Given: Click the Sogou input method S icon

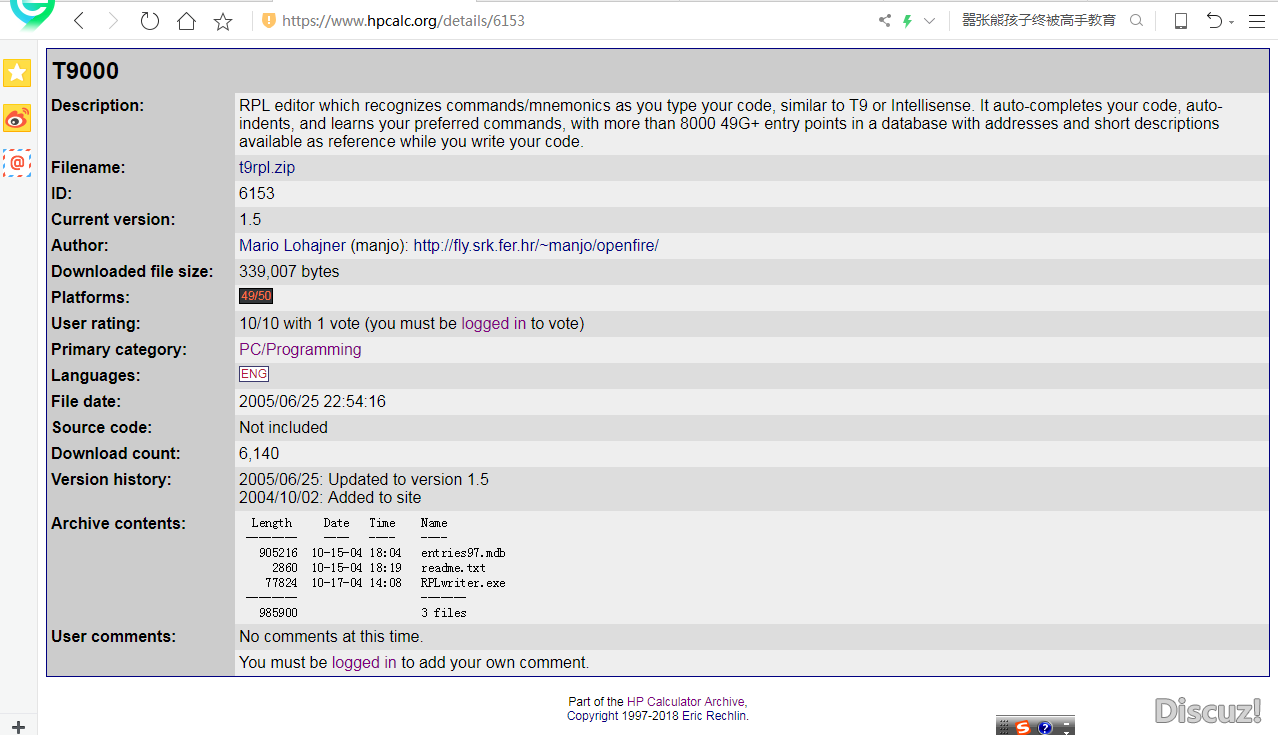Looking at the screenshot, I should pyautogui.click(x=1022, y=727).
